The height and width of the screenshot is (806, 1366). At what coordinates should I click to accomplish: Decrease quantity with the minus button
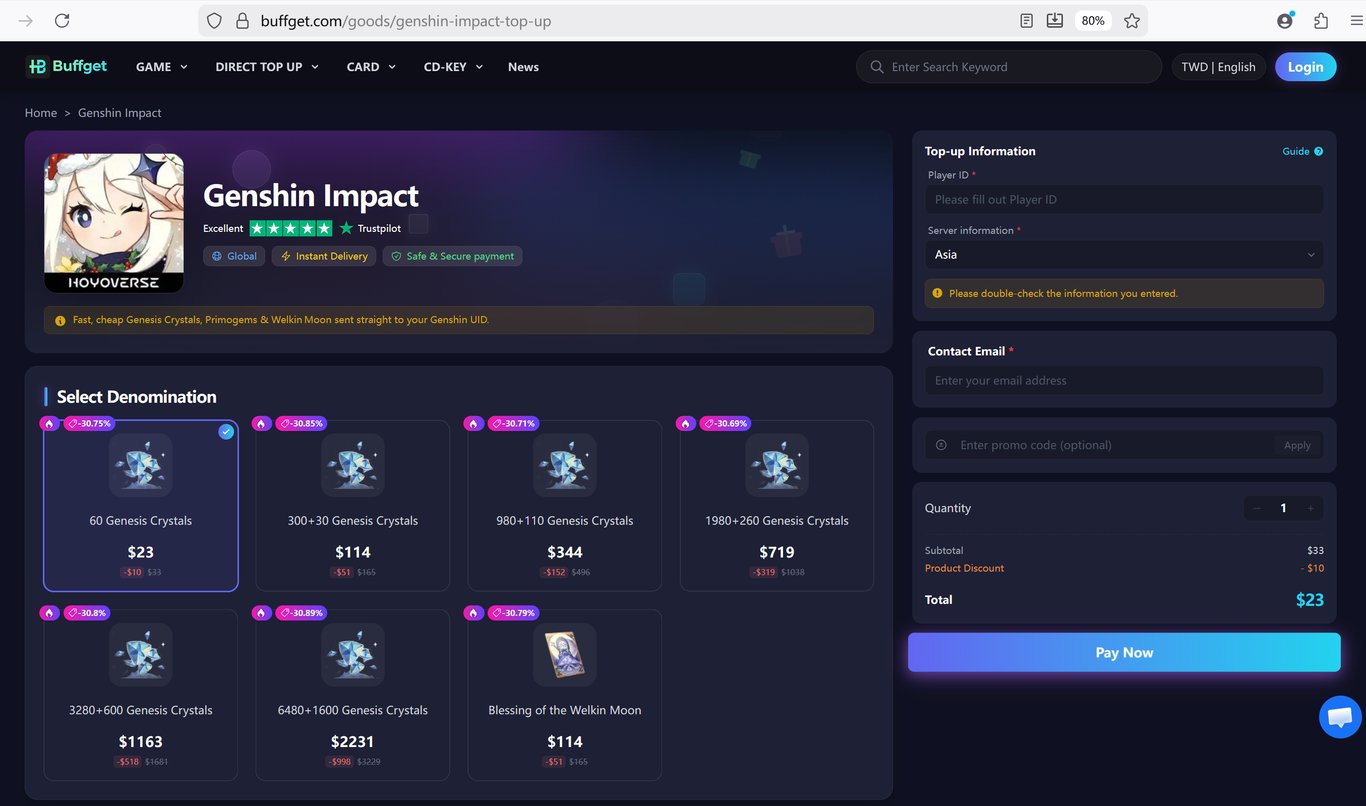coord(1257,508)
